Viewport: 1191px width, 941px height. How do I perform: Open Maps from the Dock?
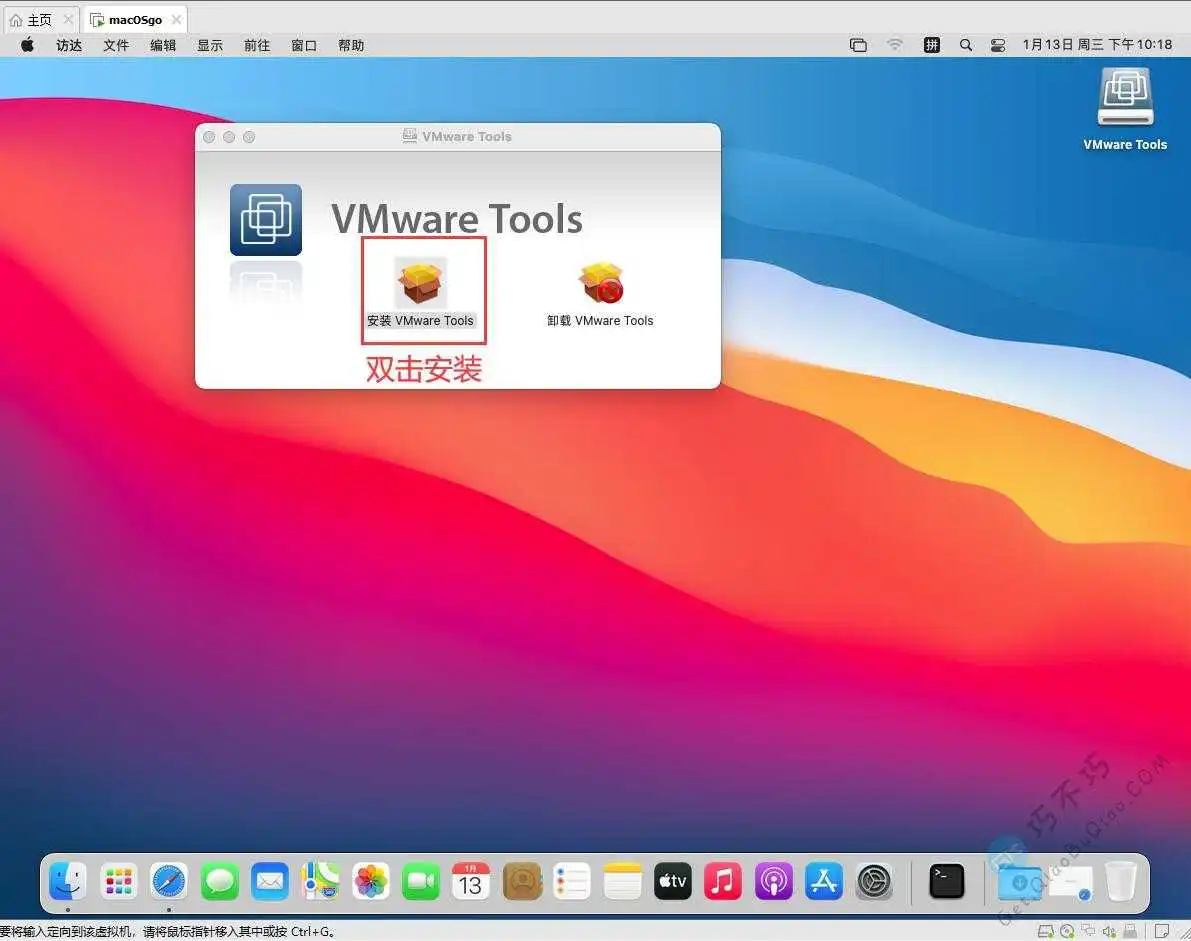tap(320, 882)
